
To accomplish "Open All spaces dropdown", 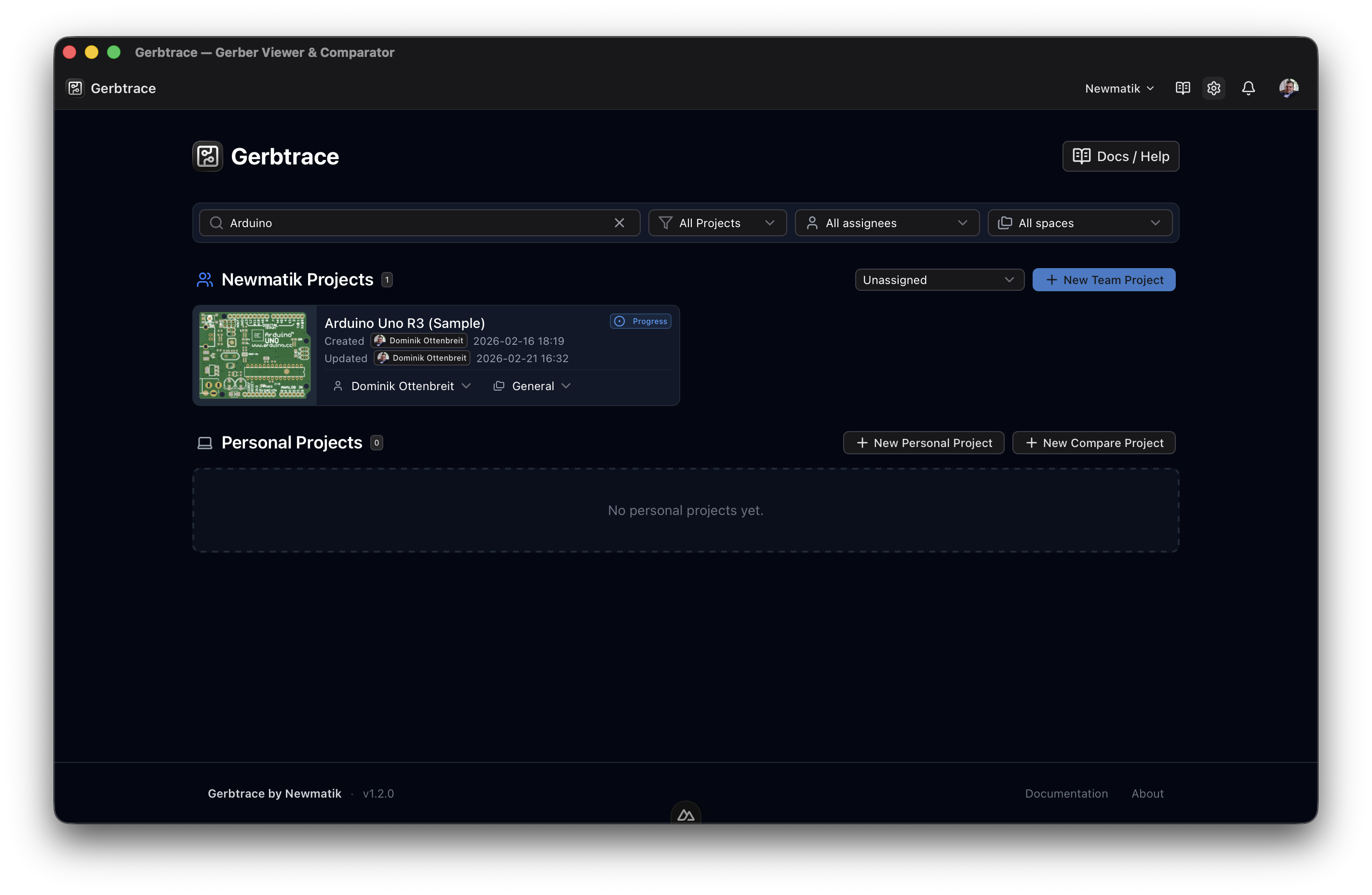I will tap(1080, 223).
